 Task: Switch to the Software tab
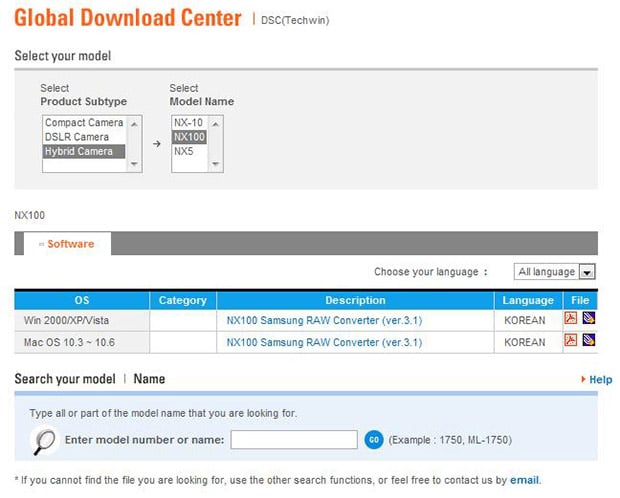[x=67, y=244]
